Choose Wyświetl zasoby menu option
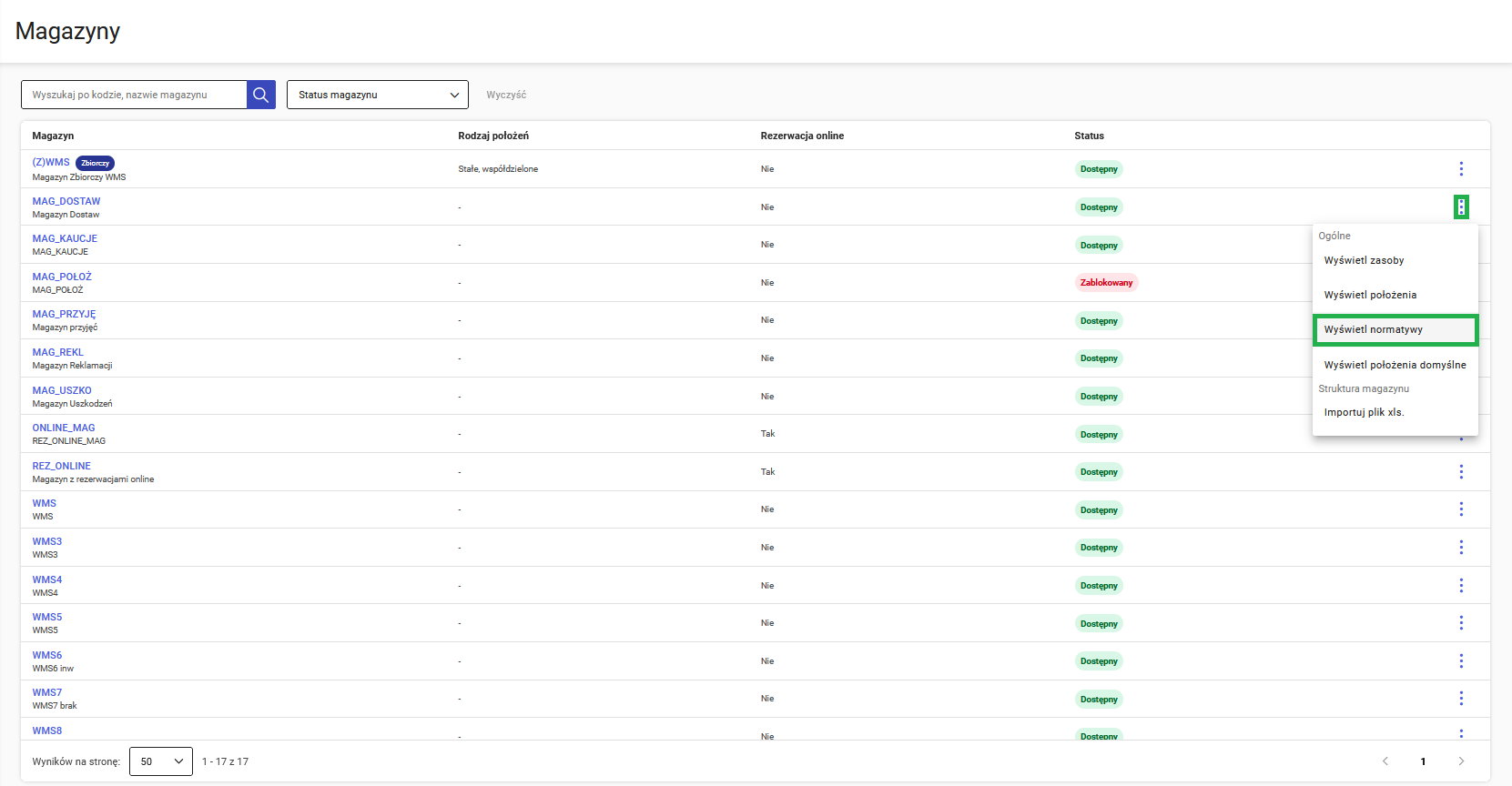Viewport: 1512px width, 786px height. coord(1364,260)
